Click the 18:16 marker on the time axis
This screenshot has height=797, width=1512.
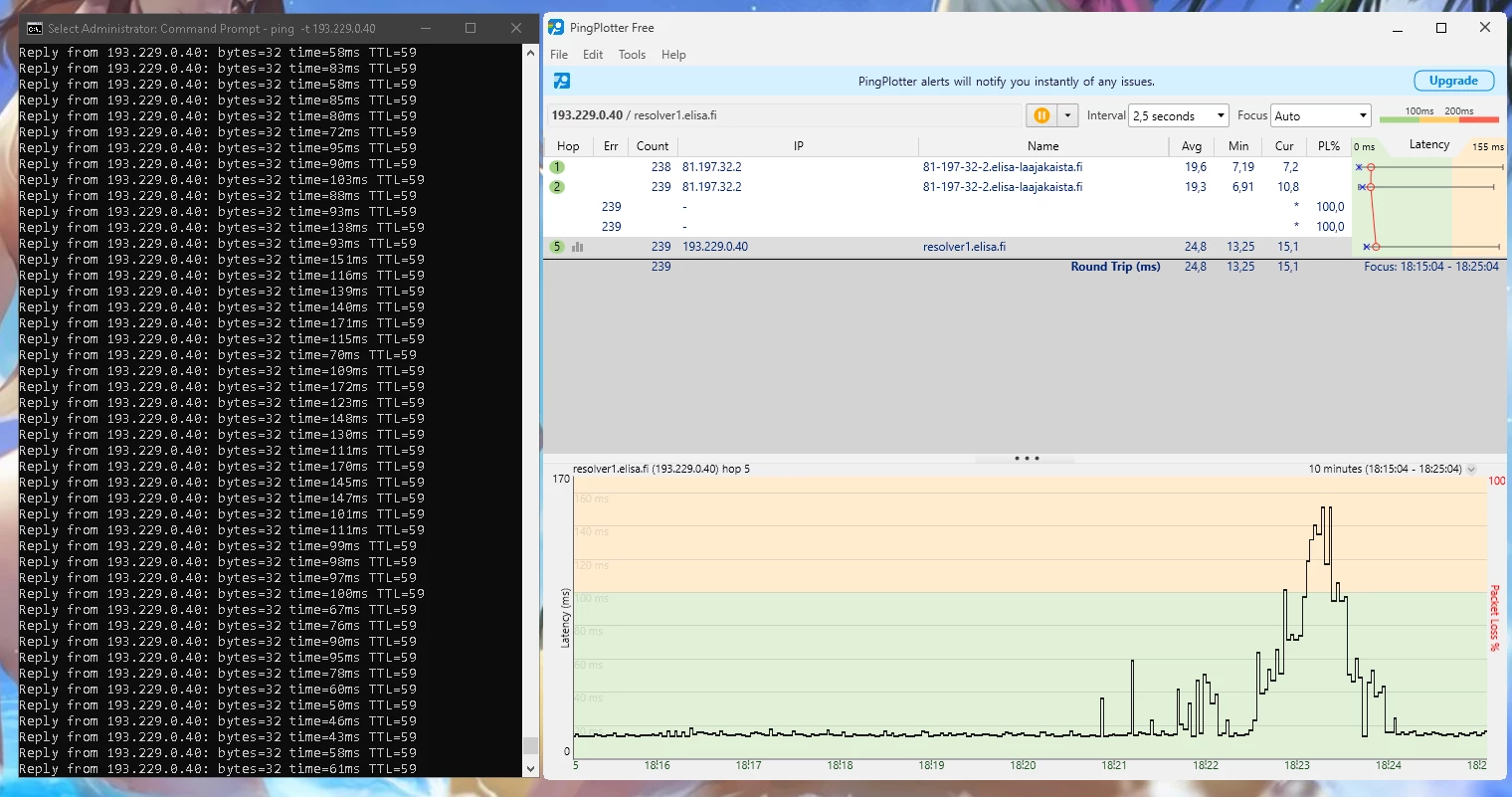[657, 765]
